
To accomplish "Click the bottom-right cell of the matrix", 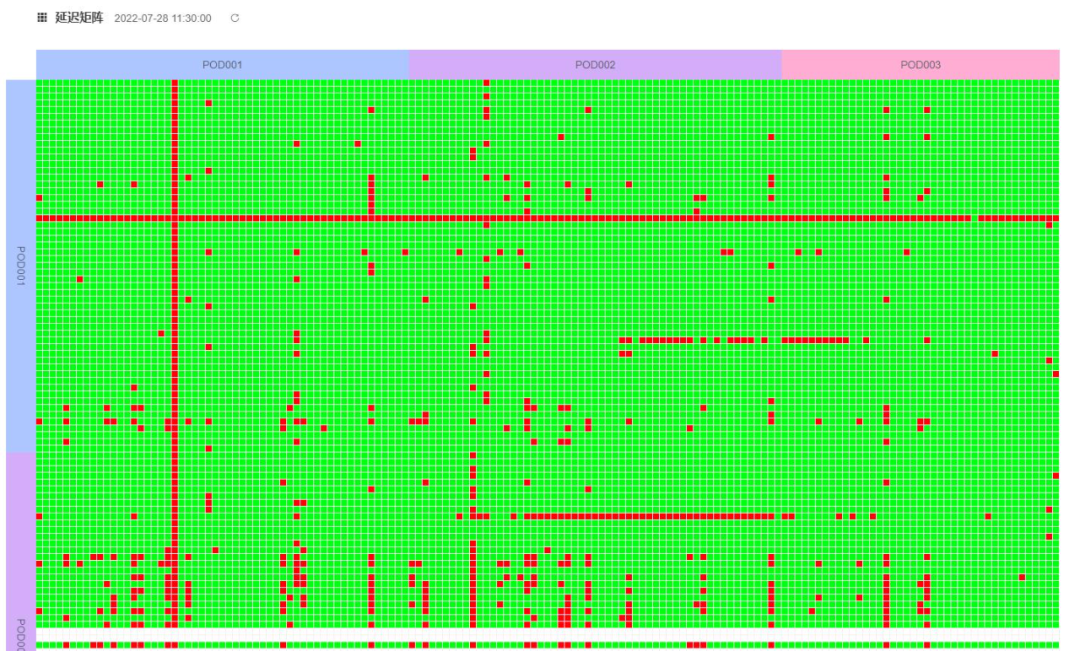I will click(1055, 645).
